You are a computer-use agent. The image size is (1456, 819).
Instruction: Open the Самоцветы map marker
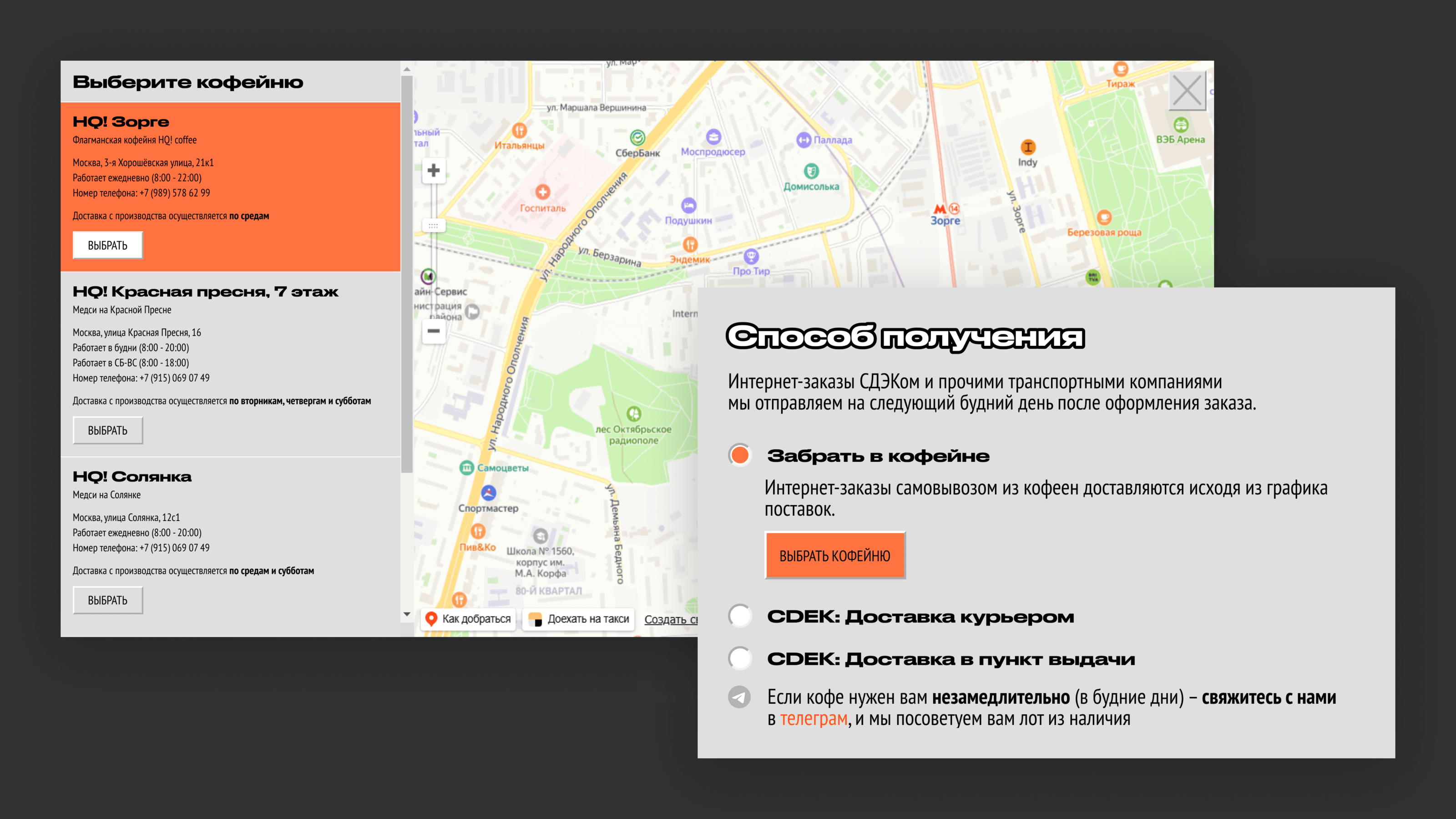[x=466, y=468]
